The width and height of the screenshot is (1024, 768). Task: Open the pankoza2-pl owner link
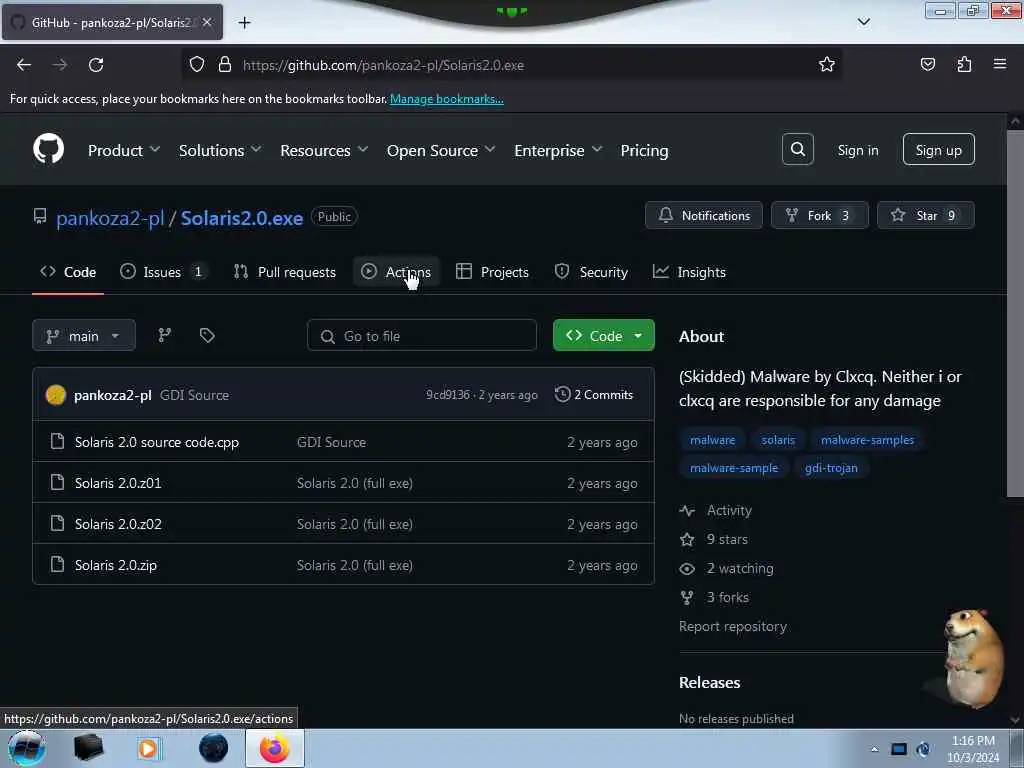point(110,217)
